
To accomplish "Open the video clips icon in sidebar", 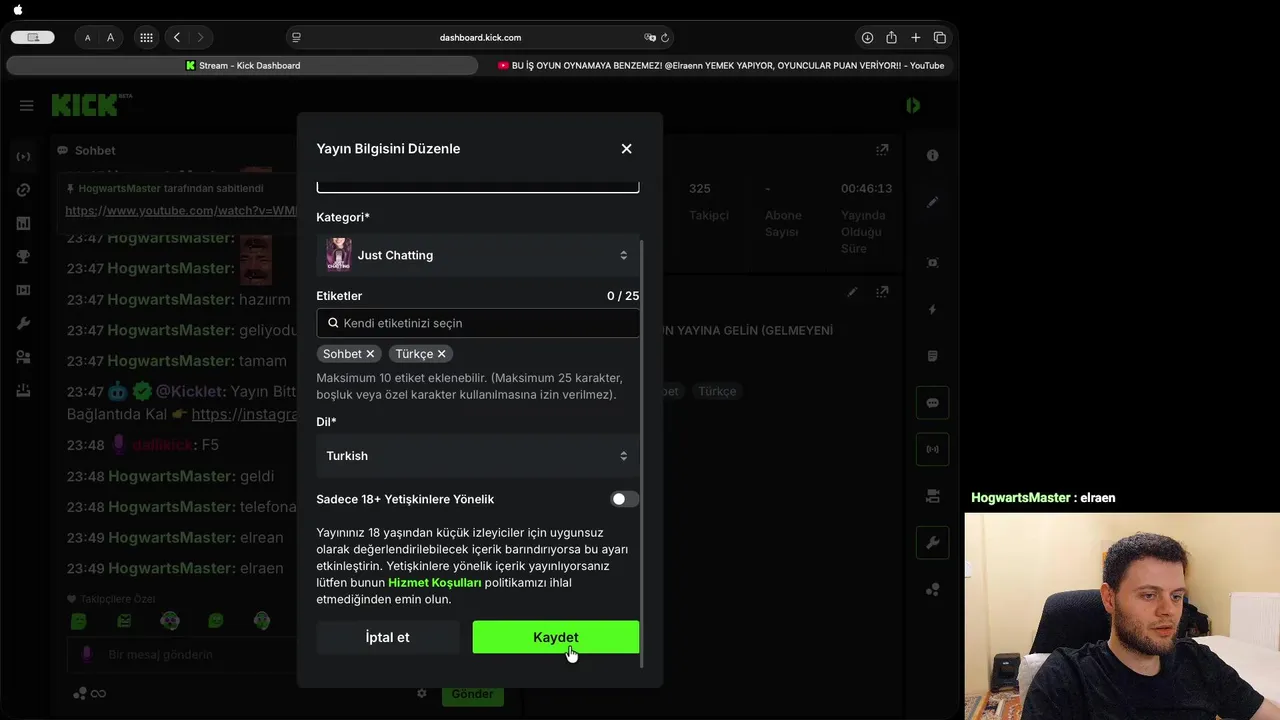I will tap(23, 290).
